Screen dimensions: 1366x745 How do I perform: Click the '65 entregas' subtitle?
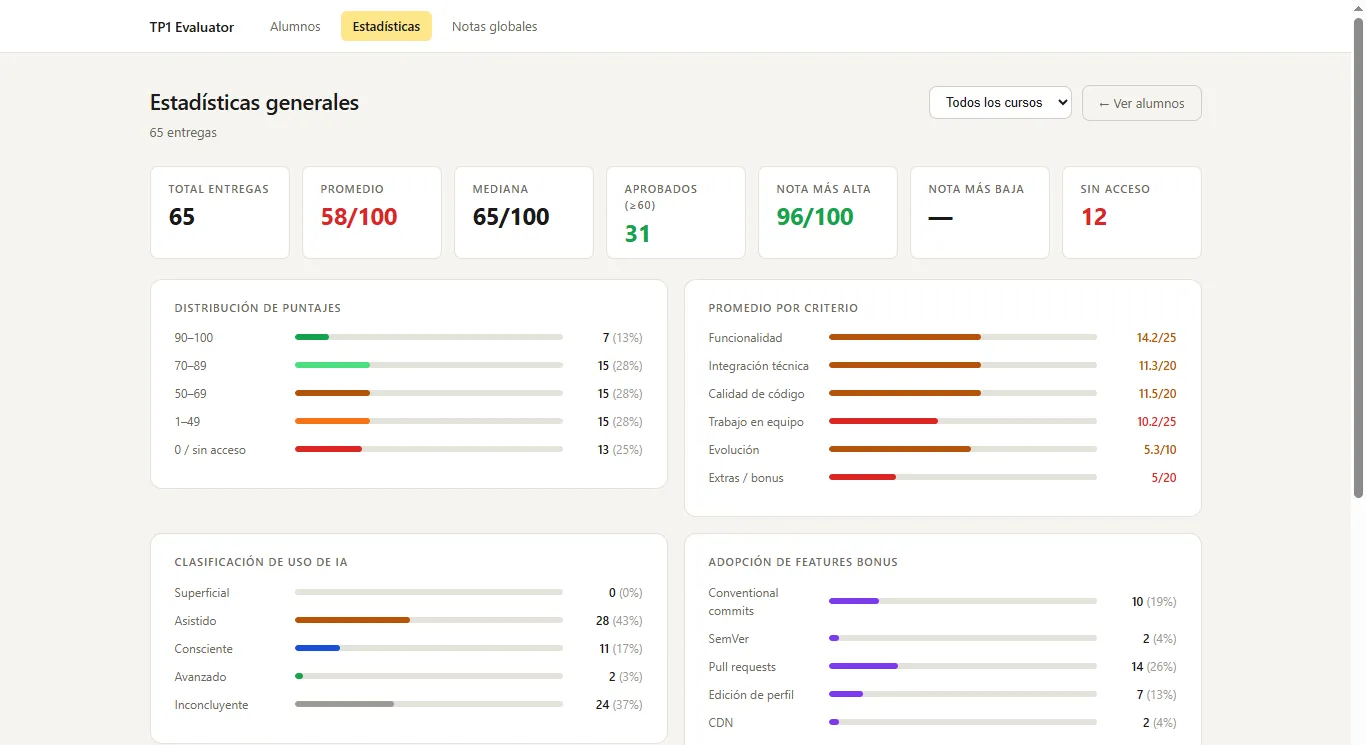pos(183,132)
